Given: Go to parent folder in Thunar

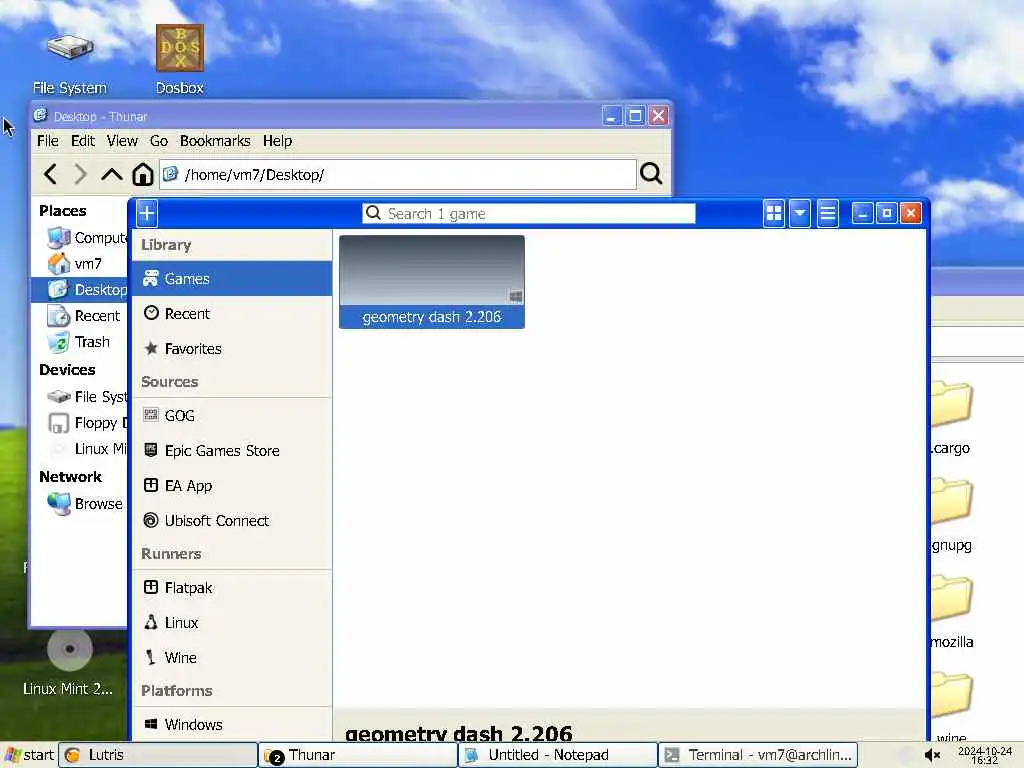Looking at the screenshot, I should 112,174.
